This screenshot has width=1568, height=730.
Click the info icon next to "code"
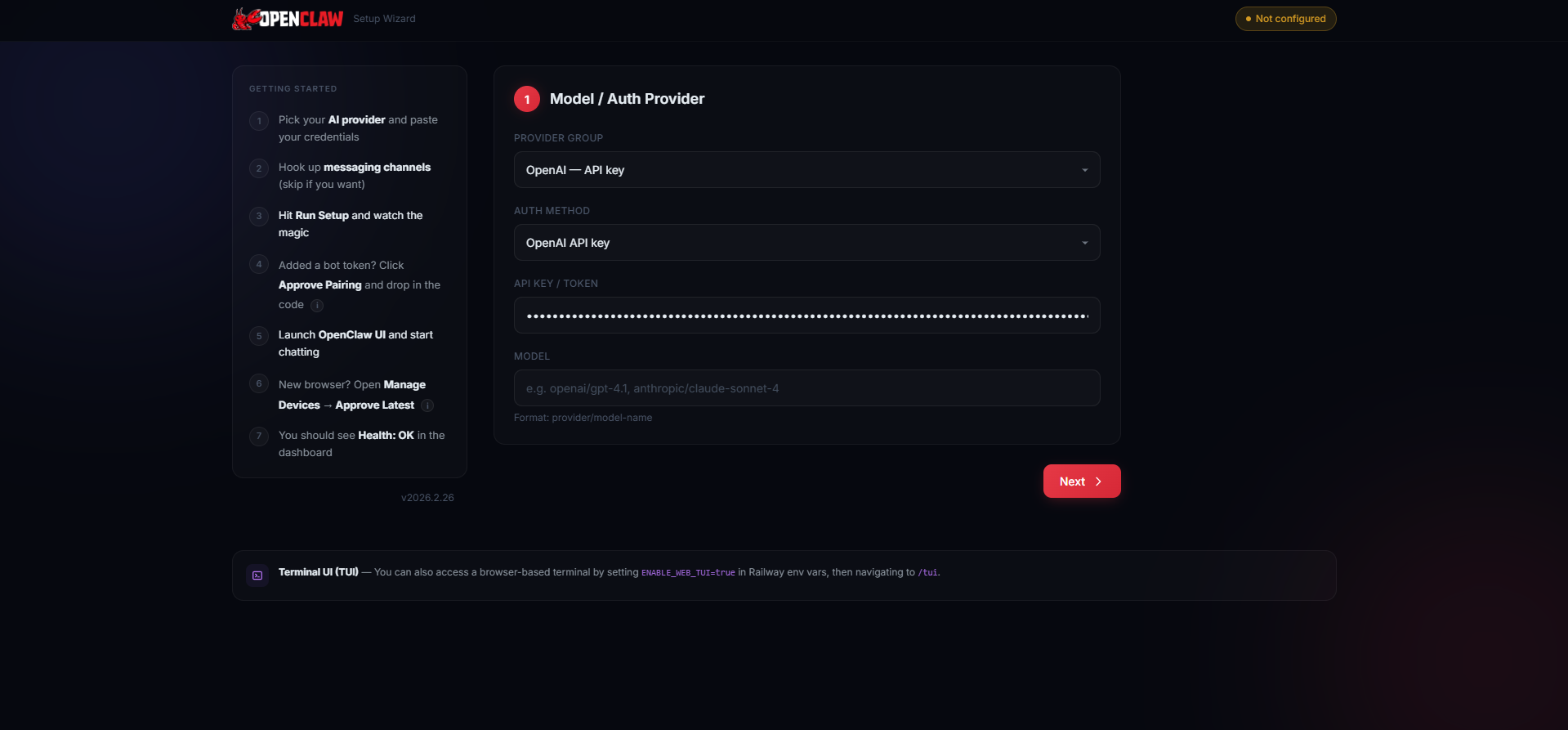click(317, 305)
